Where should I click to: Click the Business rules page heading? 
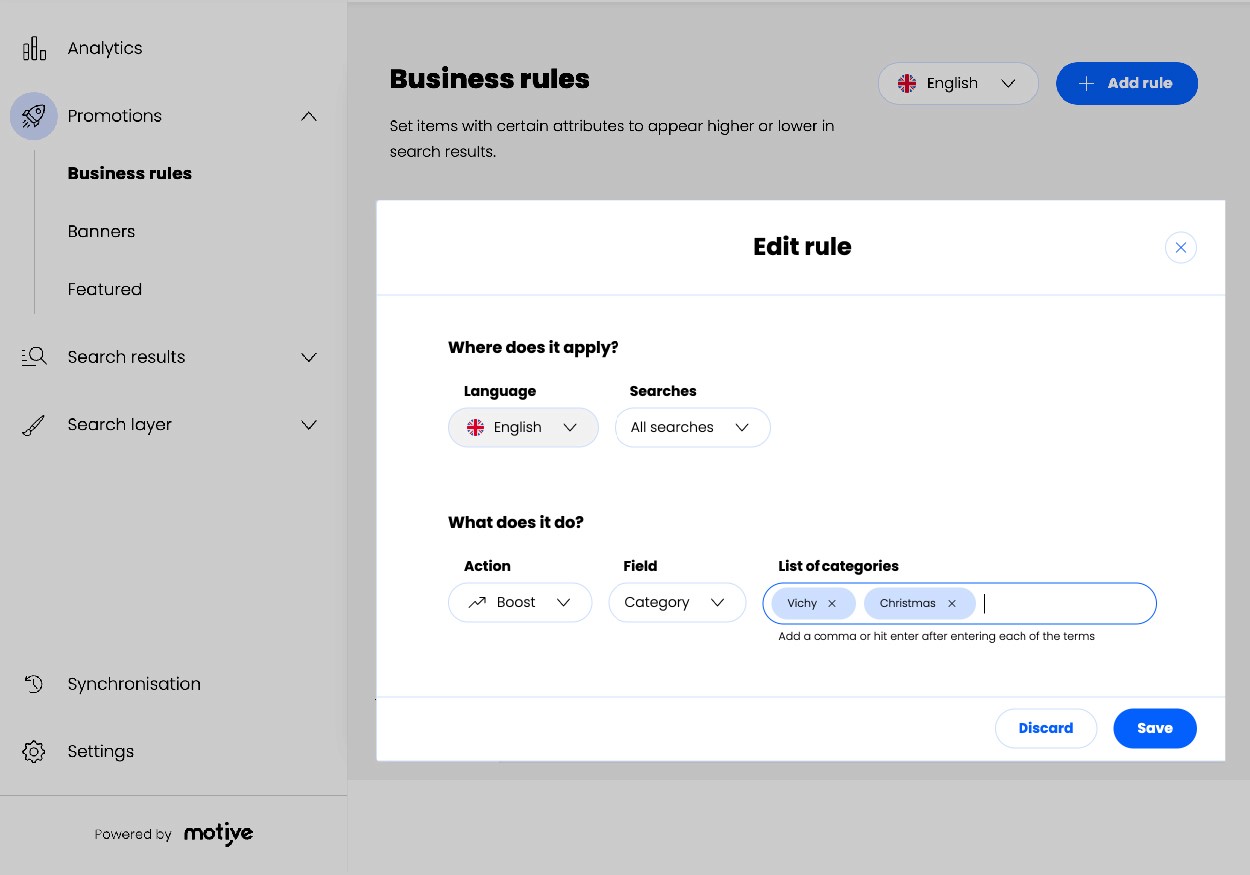(490, 79)
